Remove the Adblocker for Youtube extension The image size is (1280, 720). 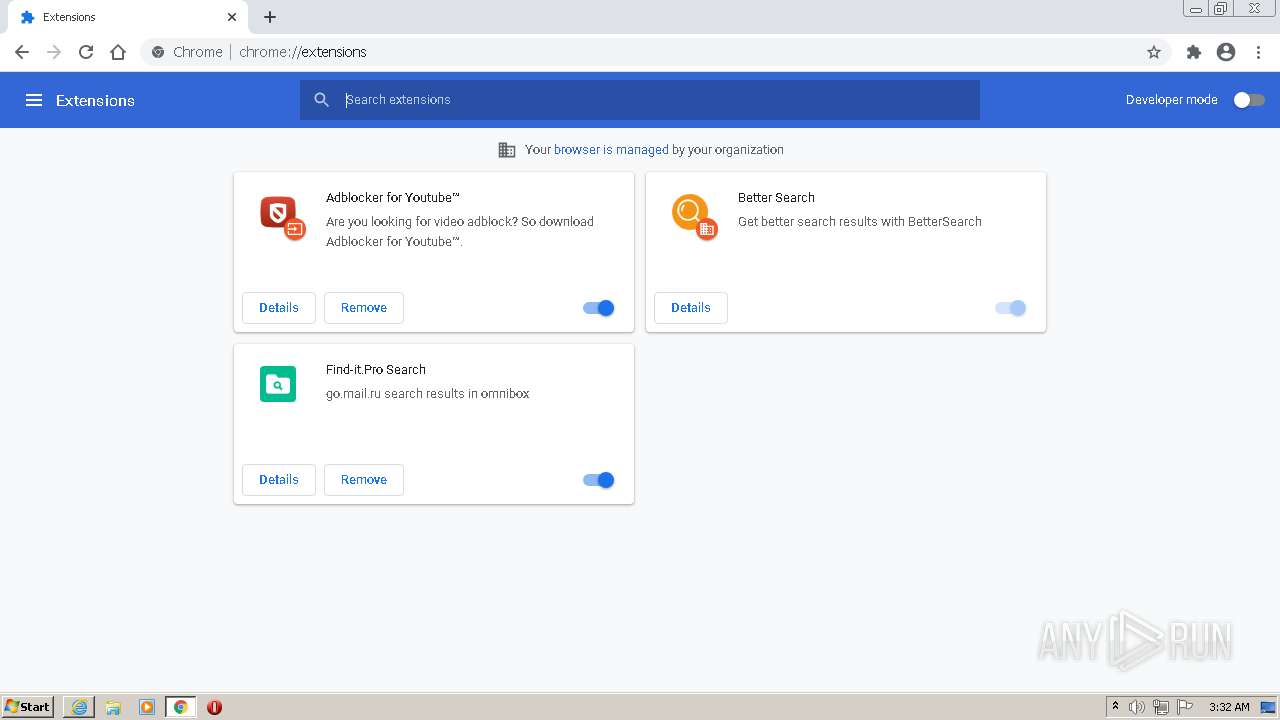coord(364,308)
